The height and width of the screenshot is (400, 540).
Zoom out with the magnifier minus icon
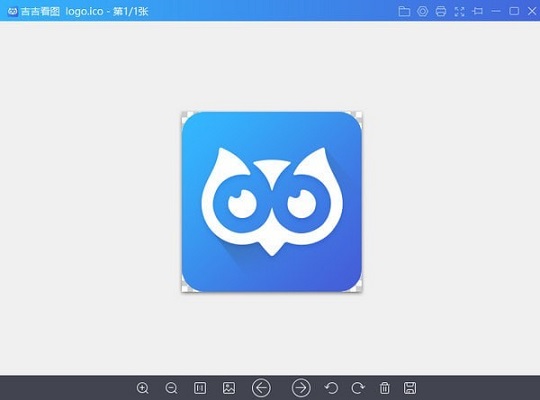point(171,388)
